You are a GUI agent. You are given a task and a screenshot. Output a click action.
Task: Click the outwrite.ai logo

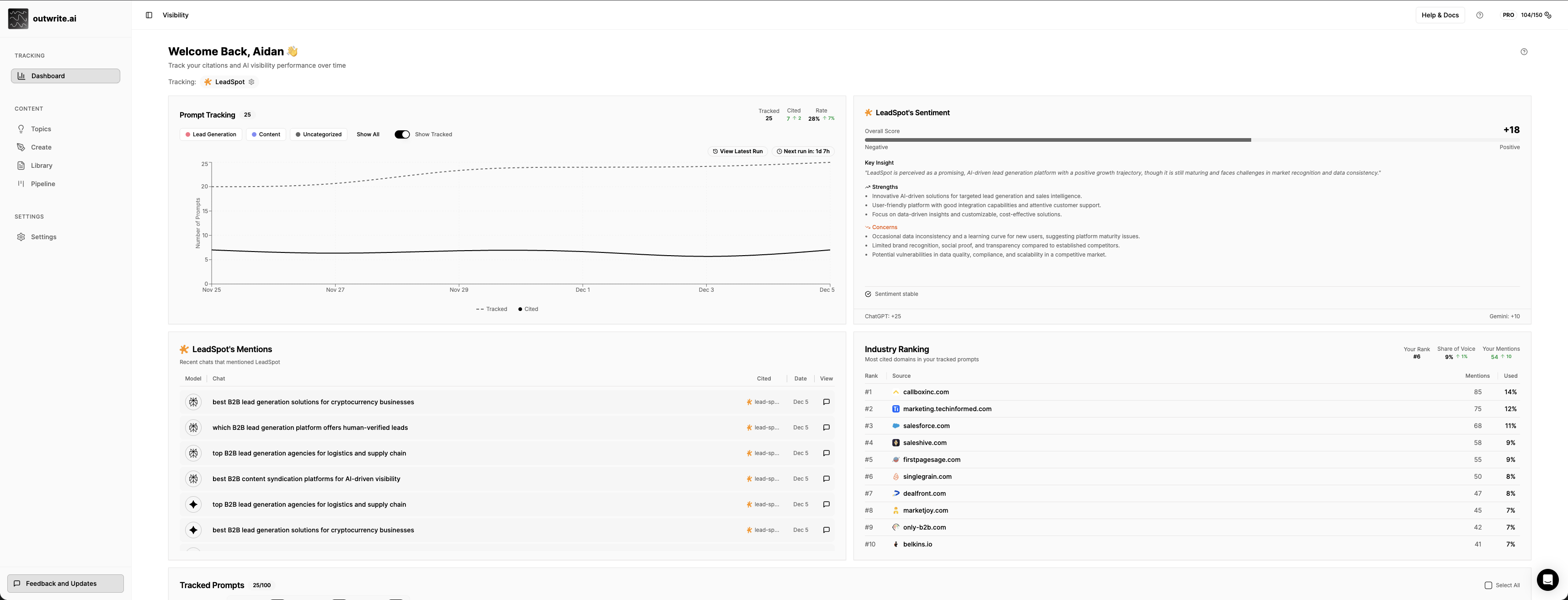[18, 19]
